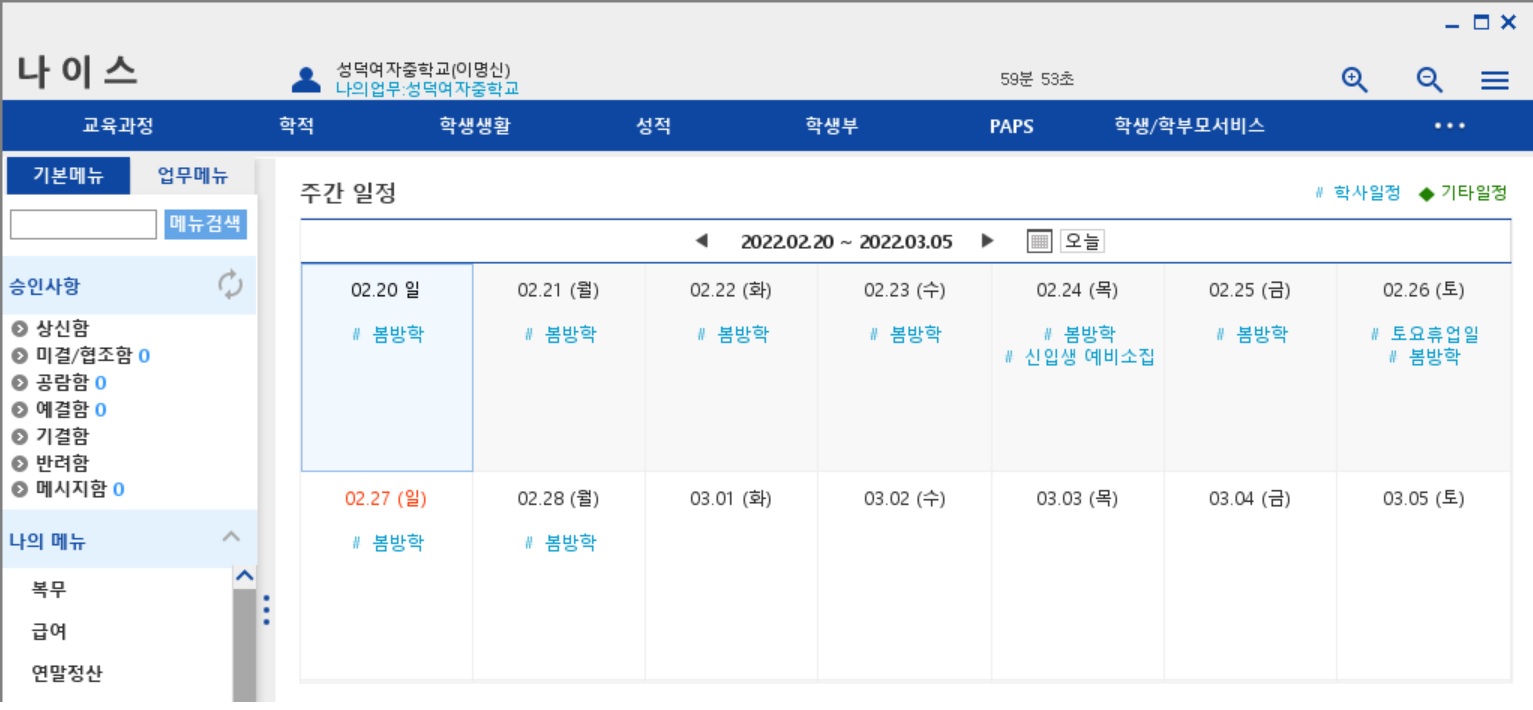Click 토요휴업일 event on 02.26
The width and height of the screenshot is (1533, 710).
click(x=1435, y=335)
